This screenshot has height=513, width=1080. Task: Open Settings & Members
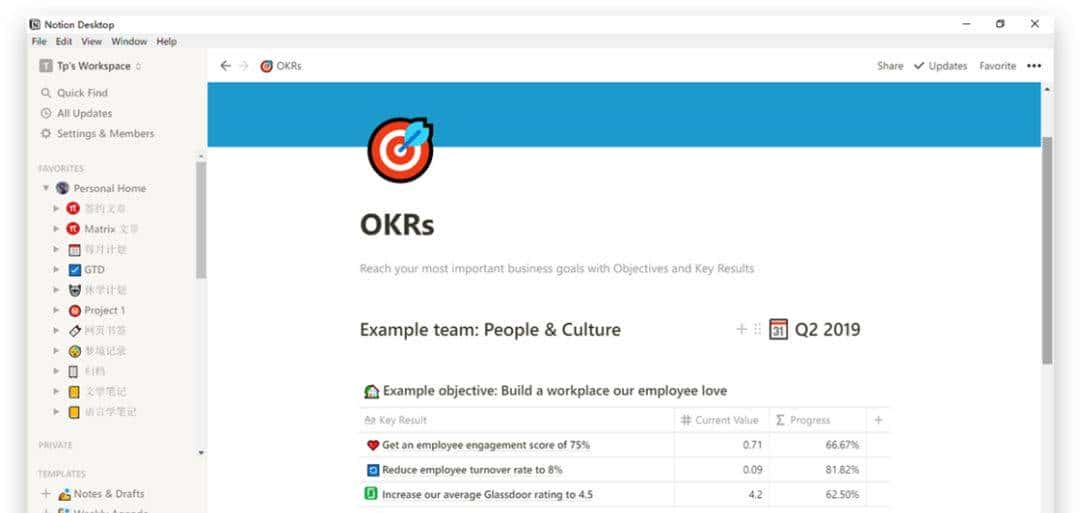105,134
